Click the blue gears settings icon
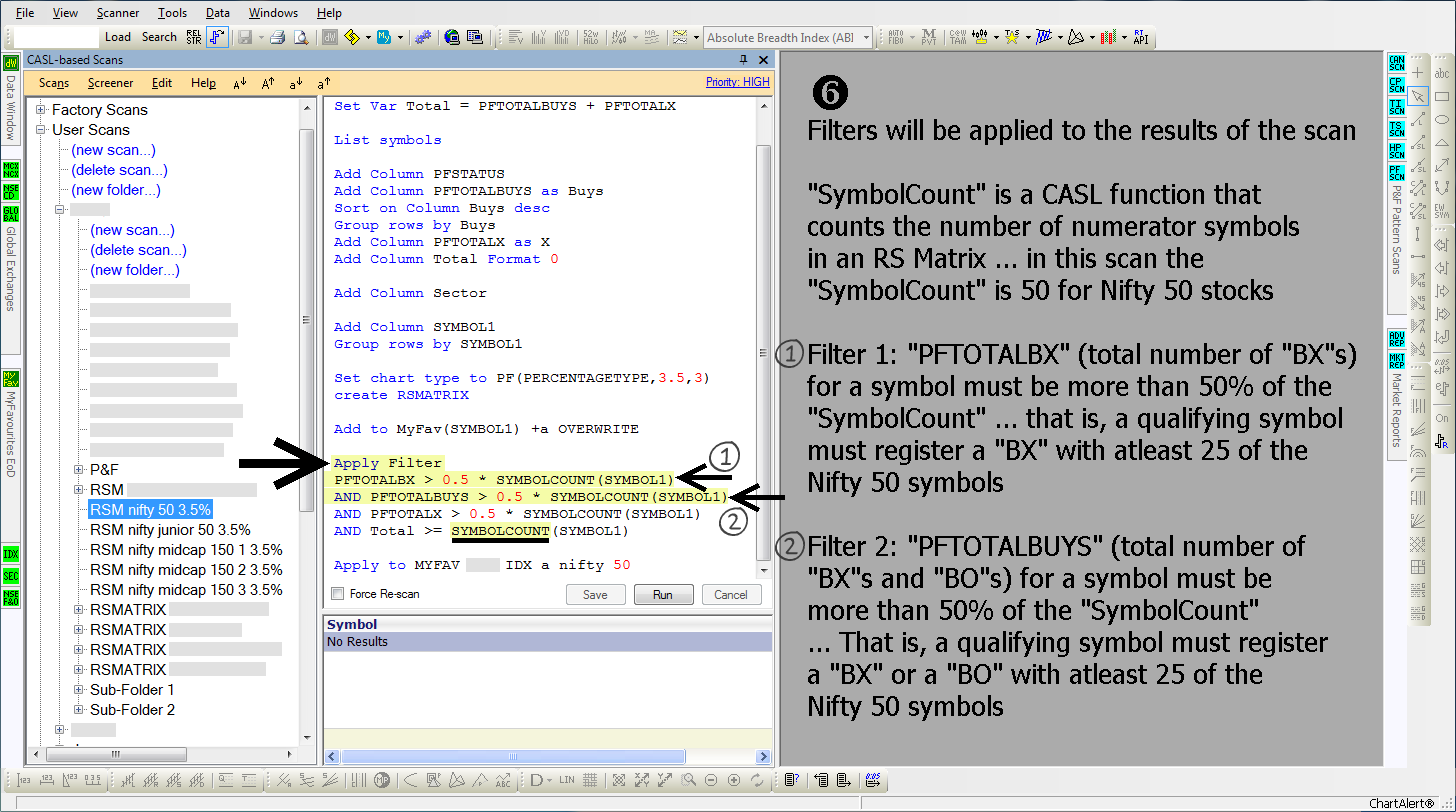Image resolution: width=1456 pixels, height=812 pixels. (422, 37)
